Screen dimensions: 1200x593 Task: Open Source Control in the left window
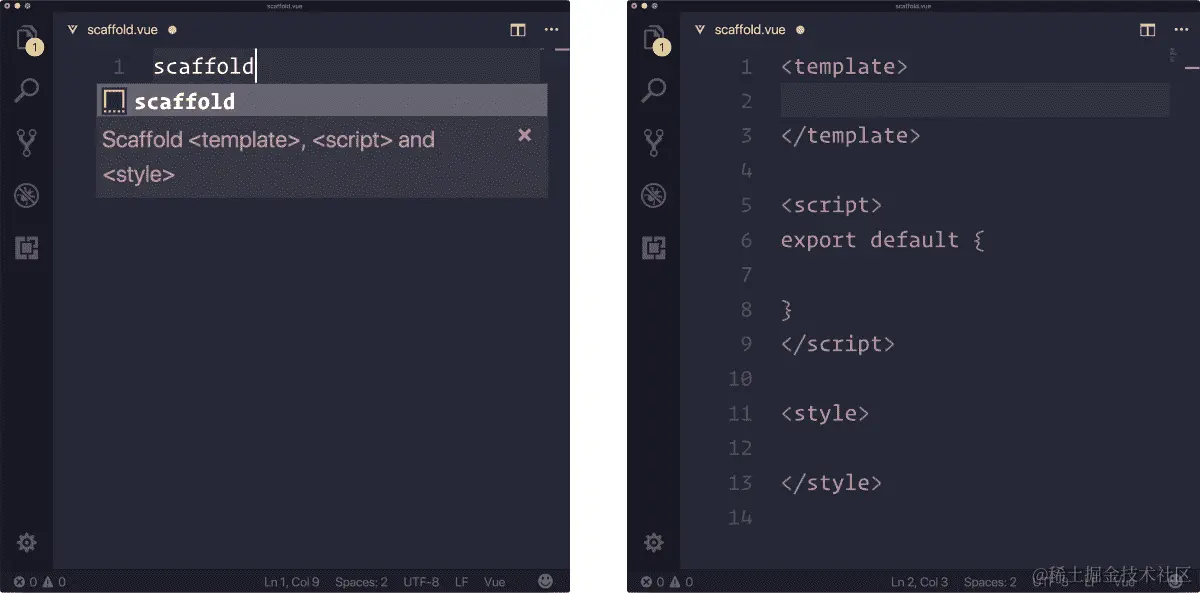[x=27, y=143]
